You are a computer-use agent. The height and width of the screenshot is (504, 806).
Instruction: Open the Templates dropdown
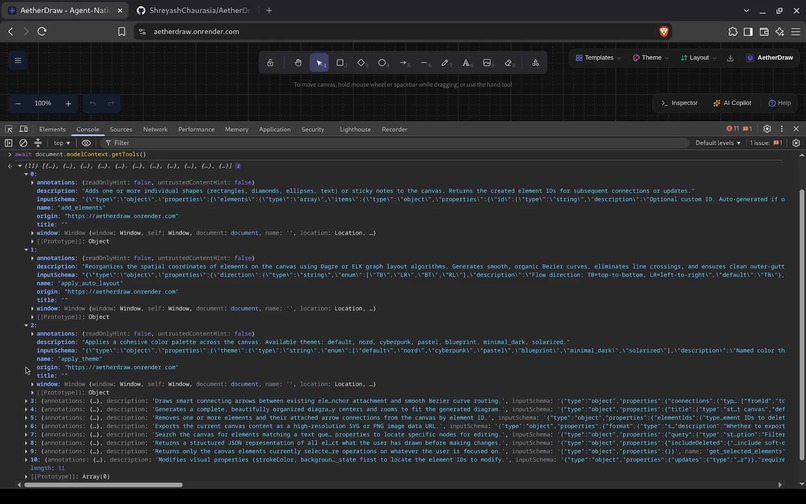coord(598,58)
